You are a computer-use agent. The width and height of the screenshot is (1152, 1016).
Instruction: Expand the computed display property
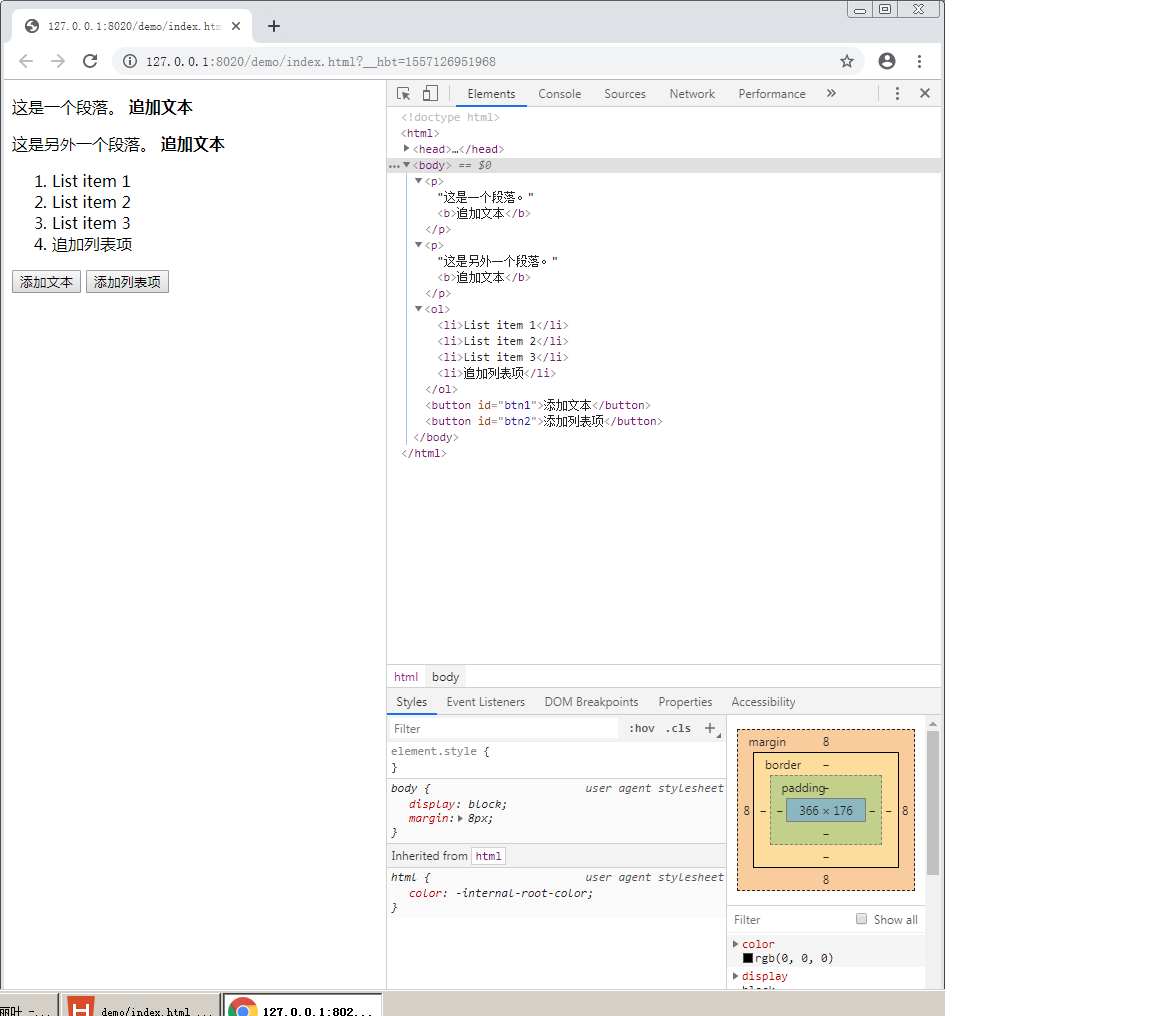coord(735,976)
